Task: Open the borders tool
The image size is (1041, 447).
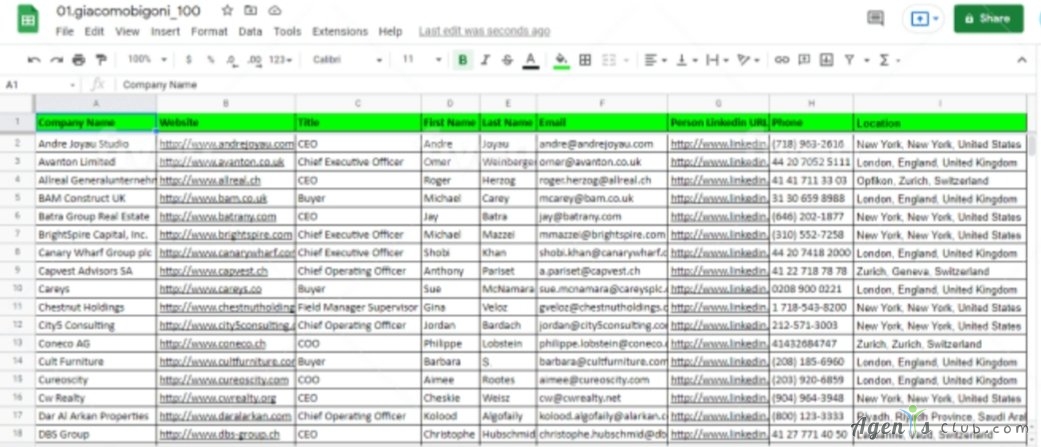Action: pos(585,60)
